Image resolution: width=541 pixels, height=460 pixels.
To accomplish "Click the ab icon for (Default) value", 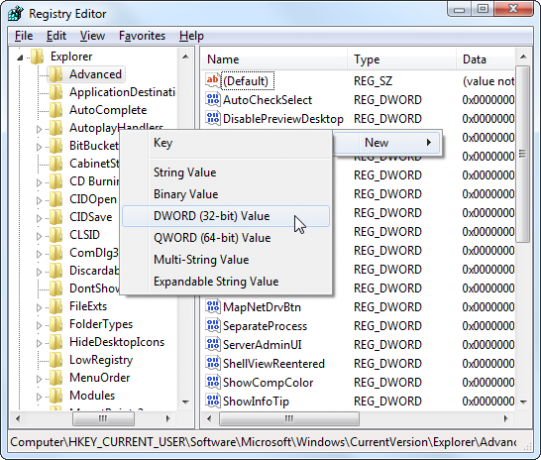I will point(212,80).
